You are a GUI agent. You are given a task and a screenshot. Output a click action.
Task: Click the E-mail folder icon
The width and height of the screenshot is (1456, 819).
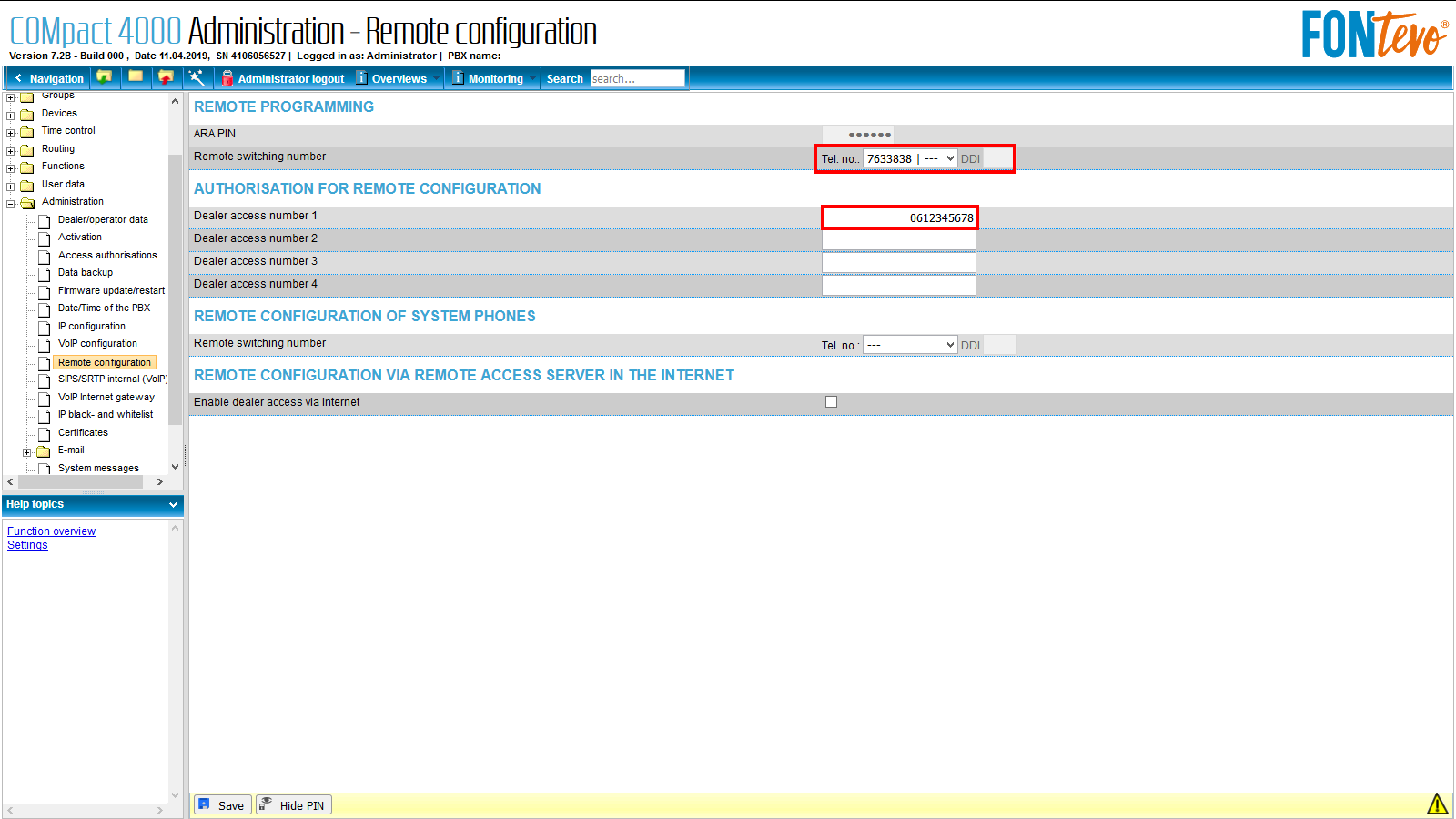click(x=43, y=450)
